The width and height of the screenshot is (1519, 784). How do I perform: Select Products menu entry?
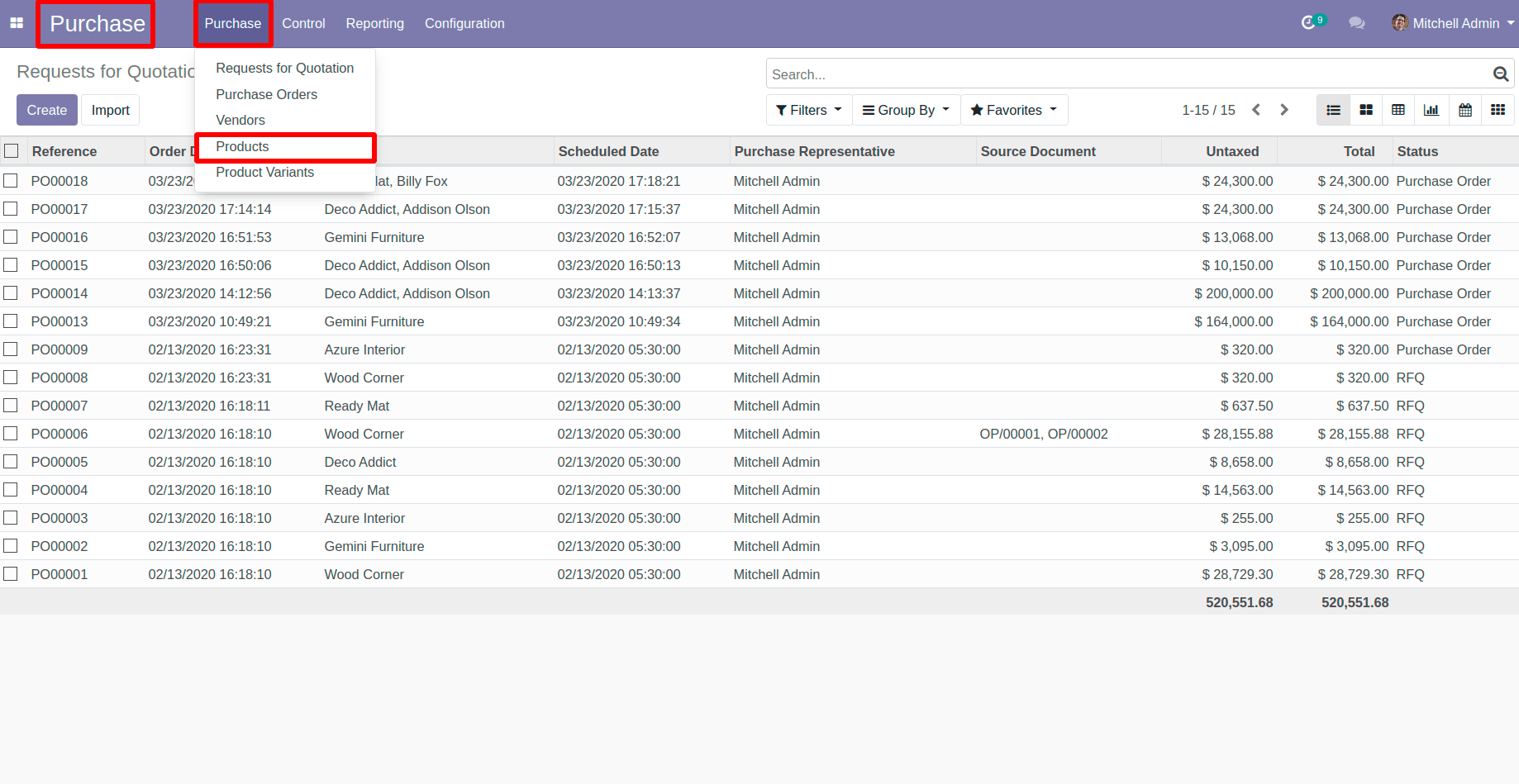[x=285, y=146]
